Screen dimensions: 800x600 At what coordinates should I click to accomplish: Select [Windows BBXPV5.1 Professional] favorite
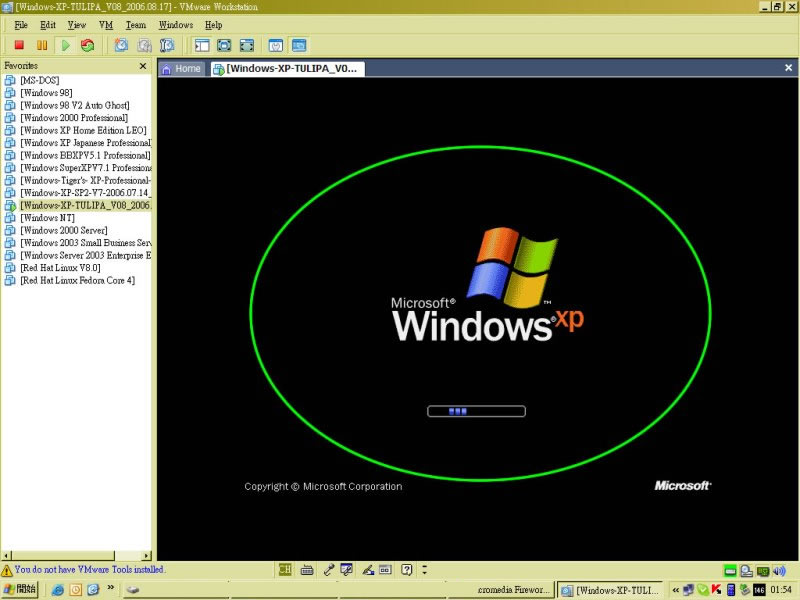[x=78, y=155]
